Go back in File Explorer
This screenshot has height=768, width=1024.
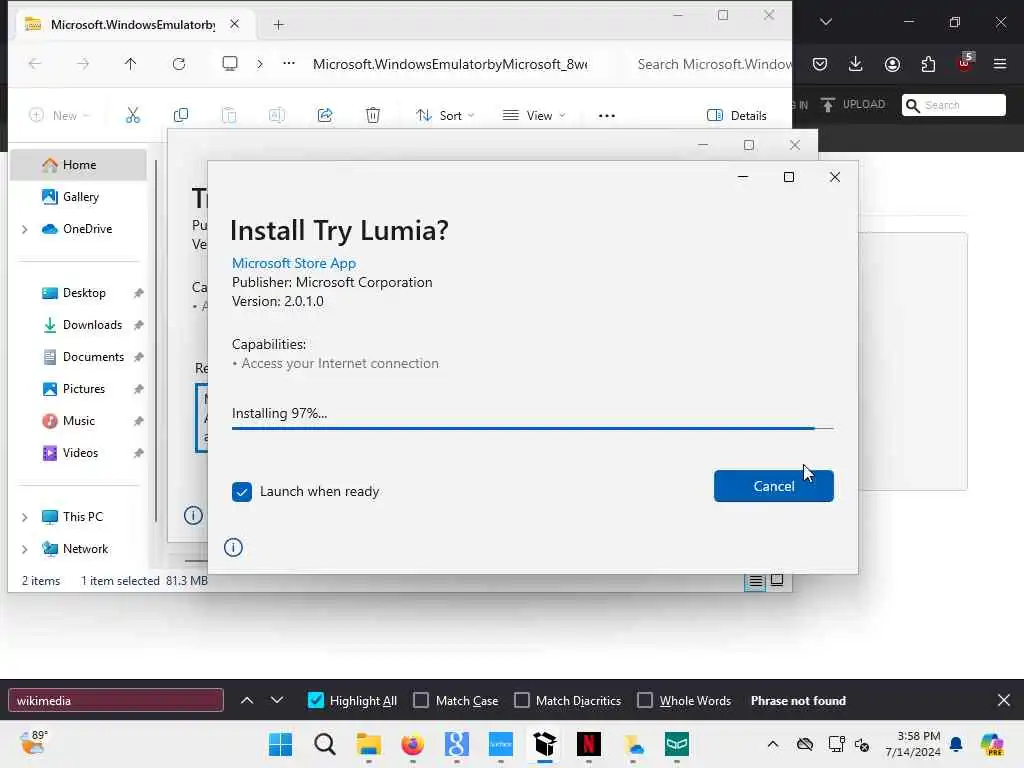coord(35,63)
